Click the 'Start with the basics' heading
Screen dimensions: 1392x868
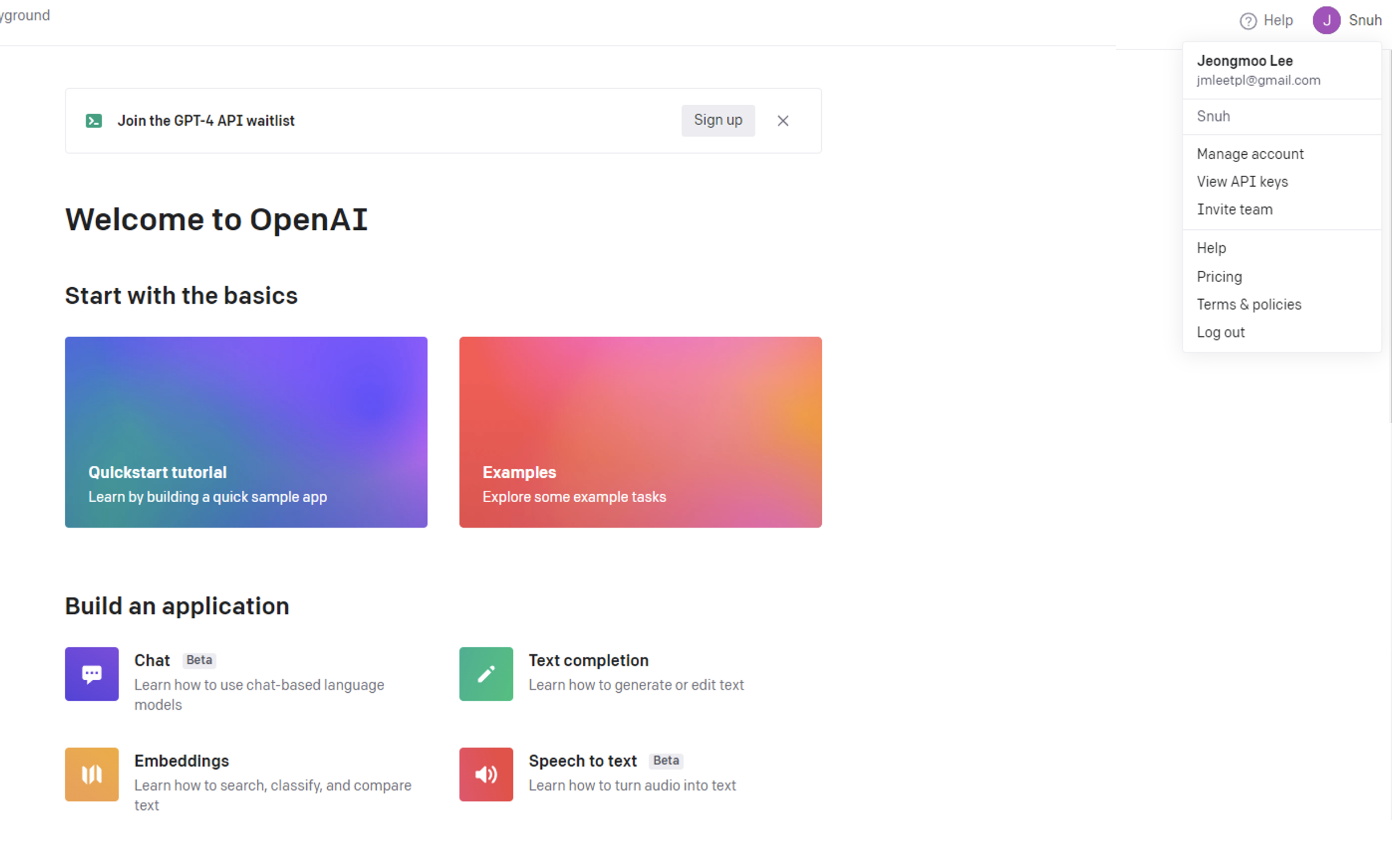[182, 296]
